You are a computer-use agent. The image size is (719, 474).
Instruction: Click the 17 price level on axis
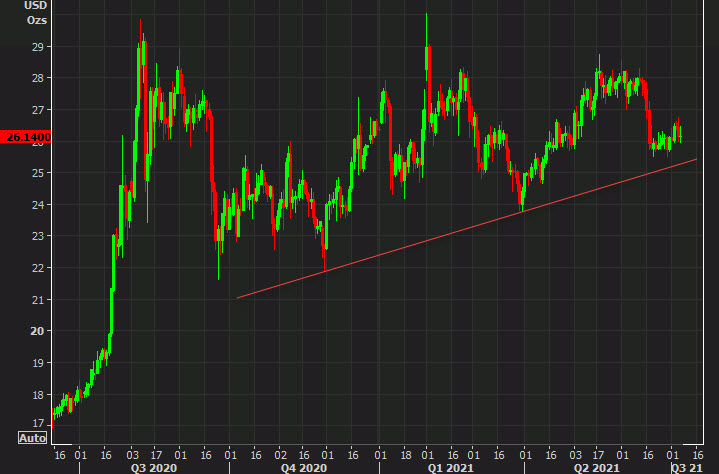click(x=39, y=426)
